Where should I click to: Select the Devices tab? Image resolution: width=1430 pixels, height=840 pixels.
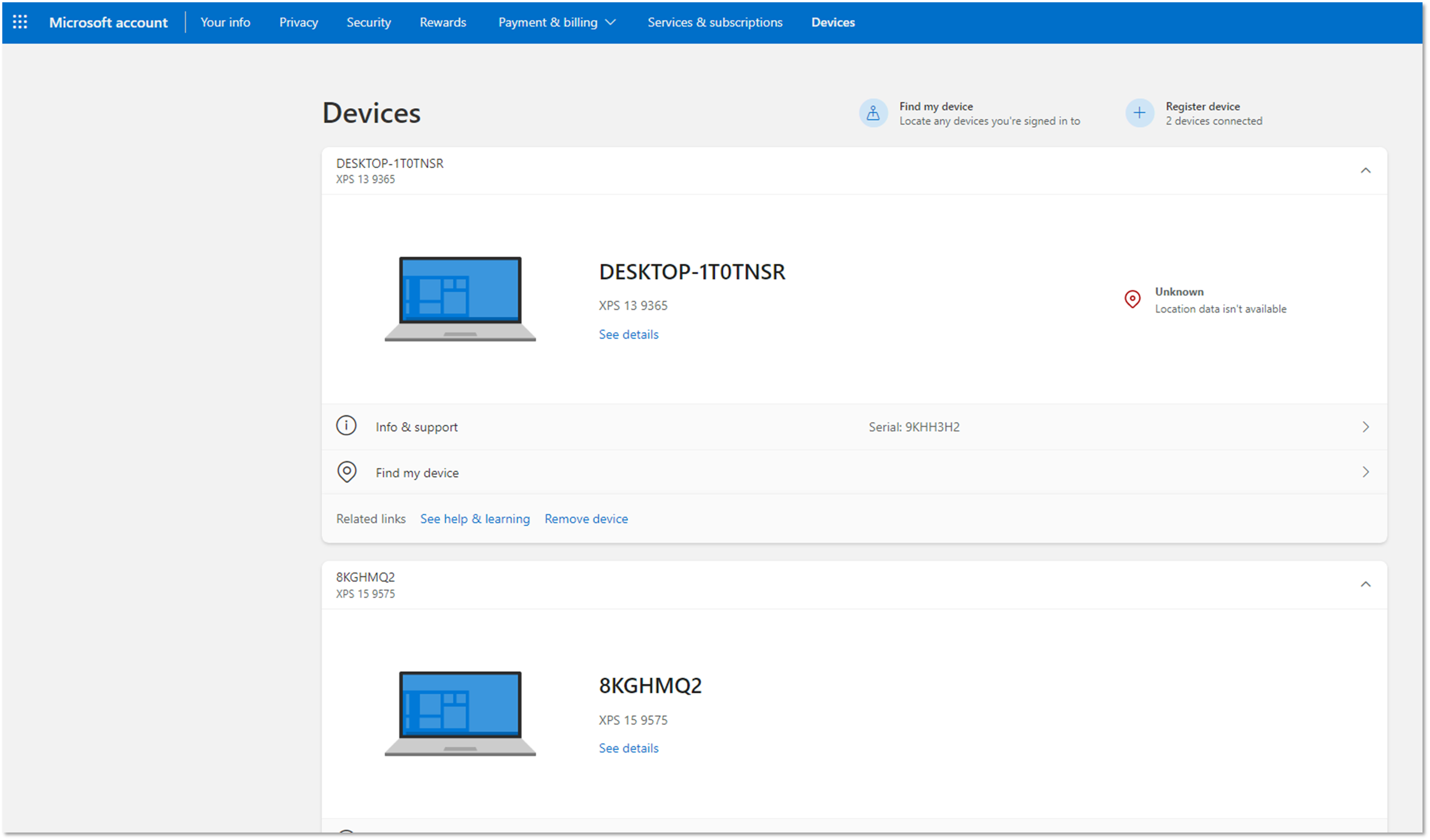point(833,22)
